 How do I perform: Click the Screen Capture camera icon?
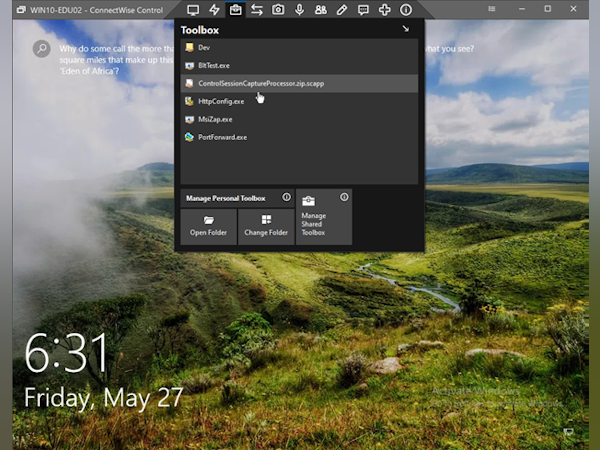pyautogui.click(x=278, y=10)
